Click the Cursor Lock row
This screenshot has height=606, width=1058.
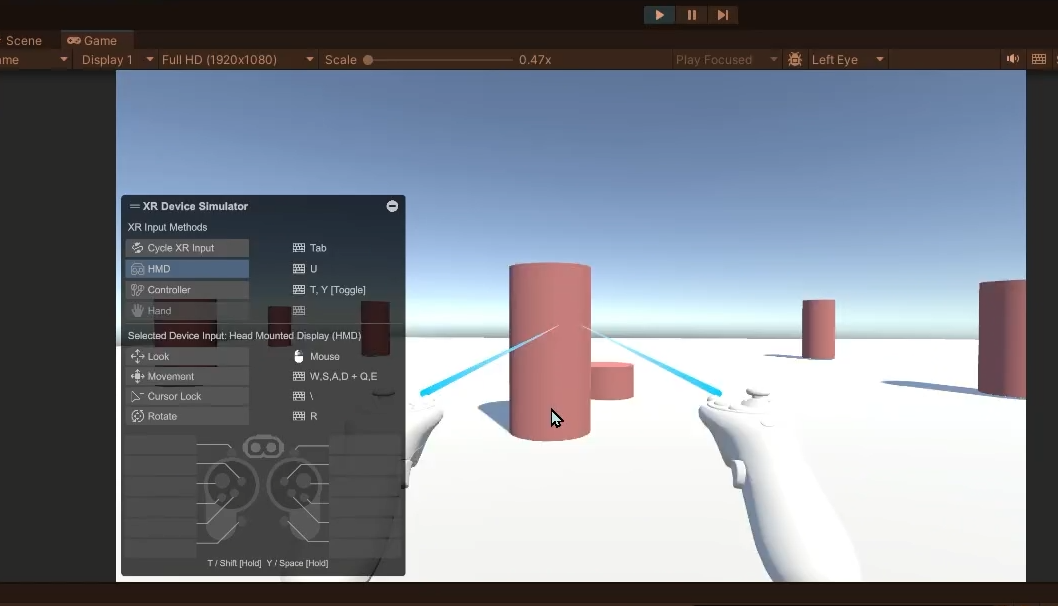(187, 396)
